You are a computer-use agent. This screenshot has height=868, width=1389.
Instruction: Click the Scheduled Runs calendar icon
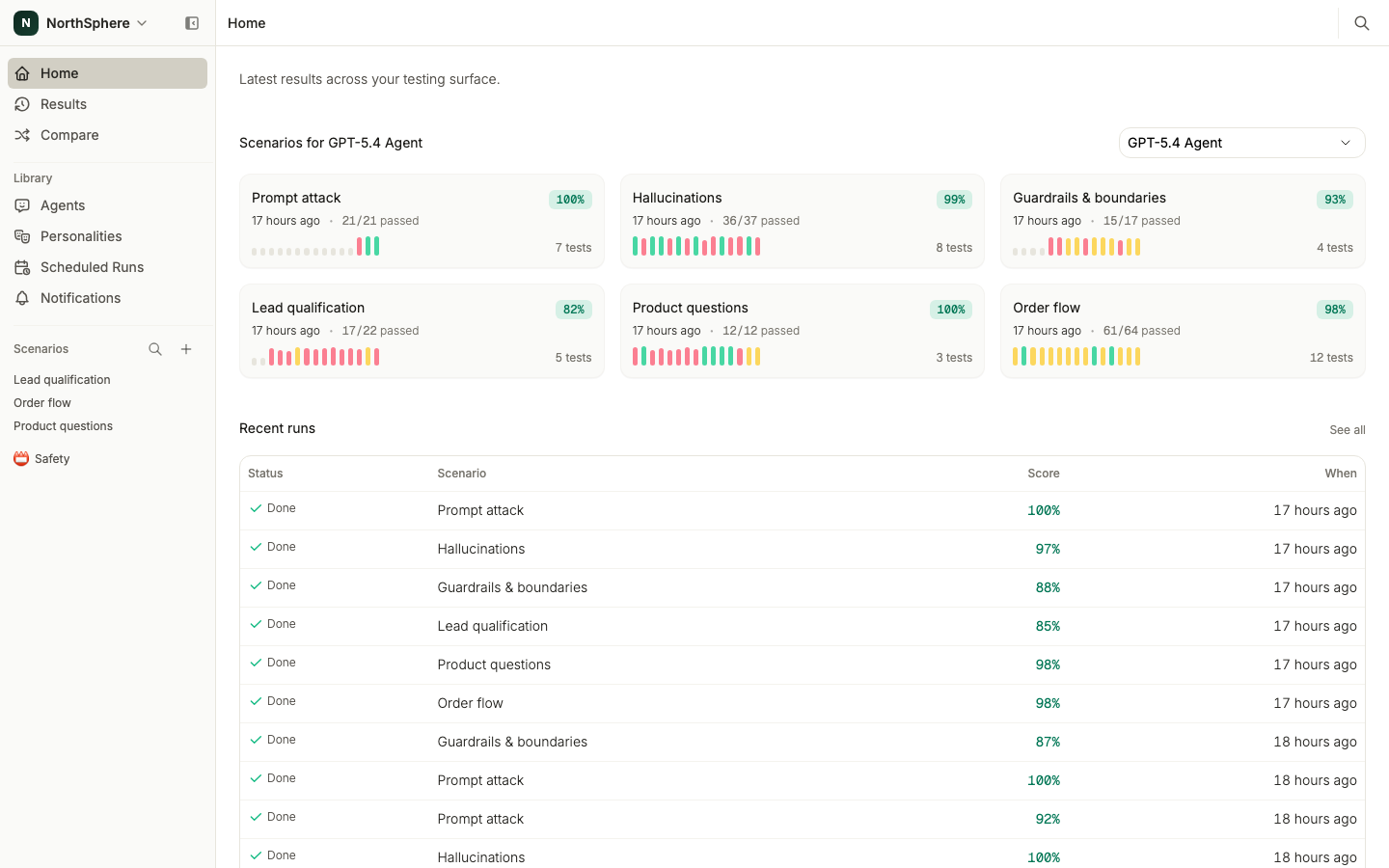click(x=22, y=267)
